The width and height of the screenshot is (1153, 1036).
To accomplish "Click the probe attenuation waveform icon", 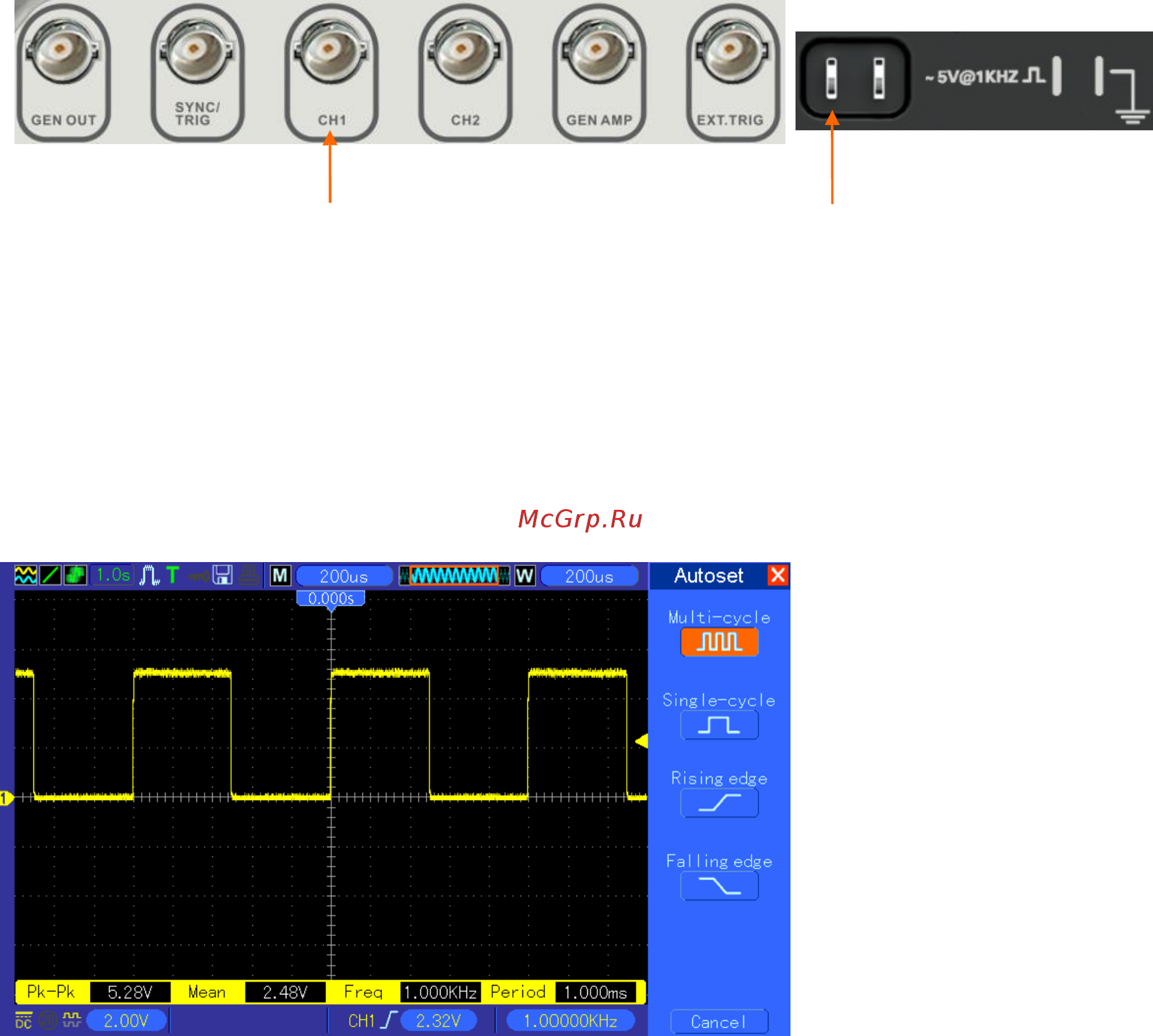I will (x=72, y=1020).
